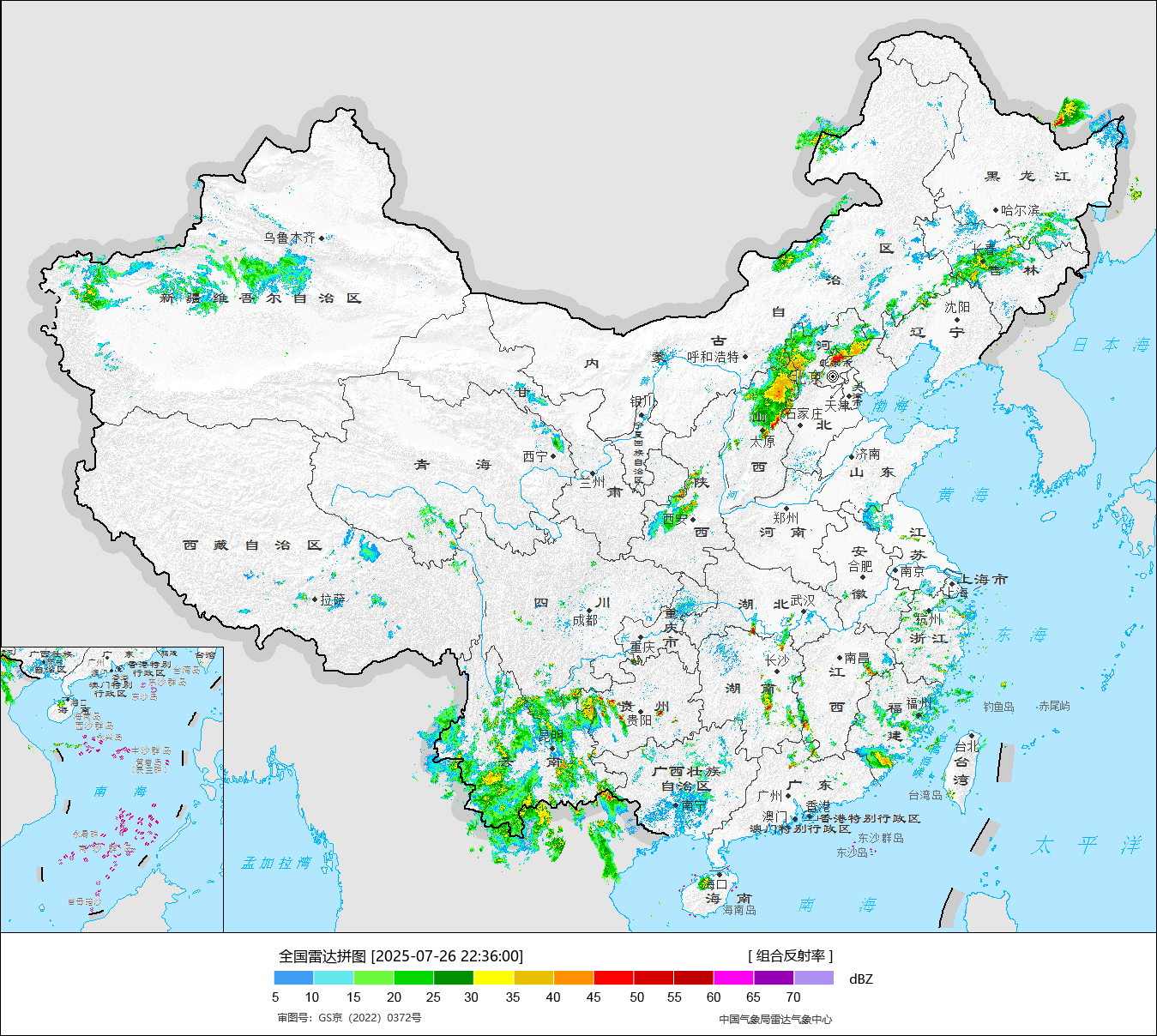
Task: Click the 中国气象局雷达气象中心 credit text
Action: (x=774, y=1019)
